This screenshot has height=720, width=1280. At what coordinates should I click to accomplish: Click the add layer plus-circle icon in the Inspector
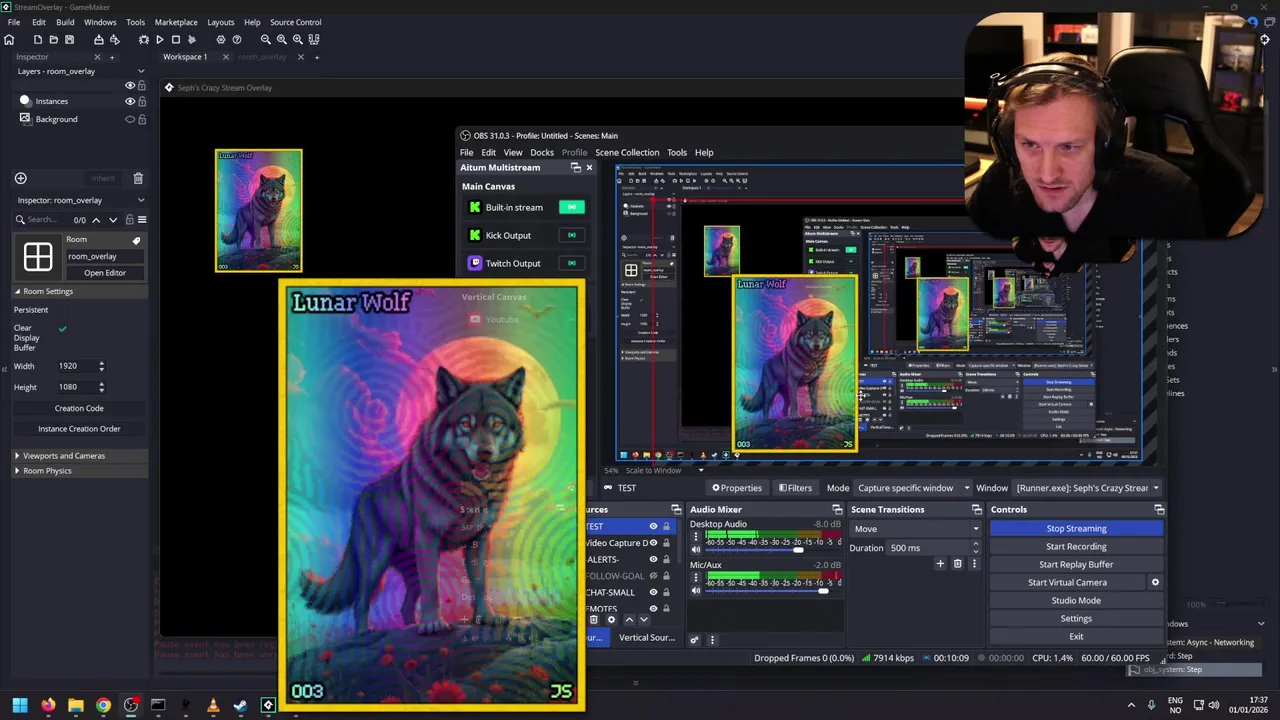(20, 178)
